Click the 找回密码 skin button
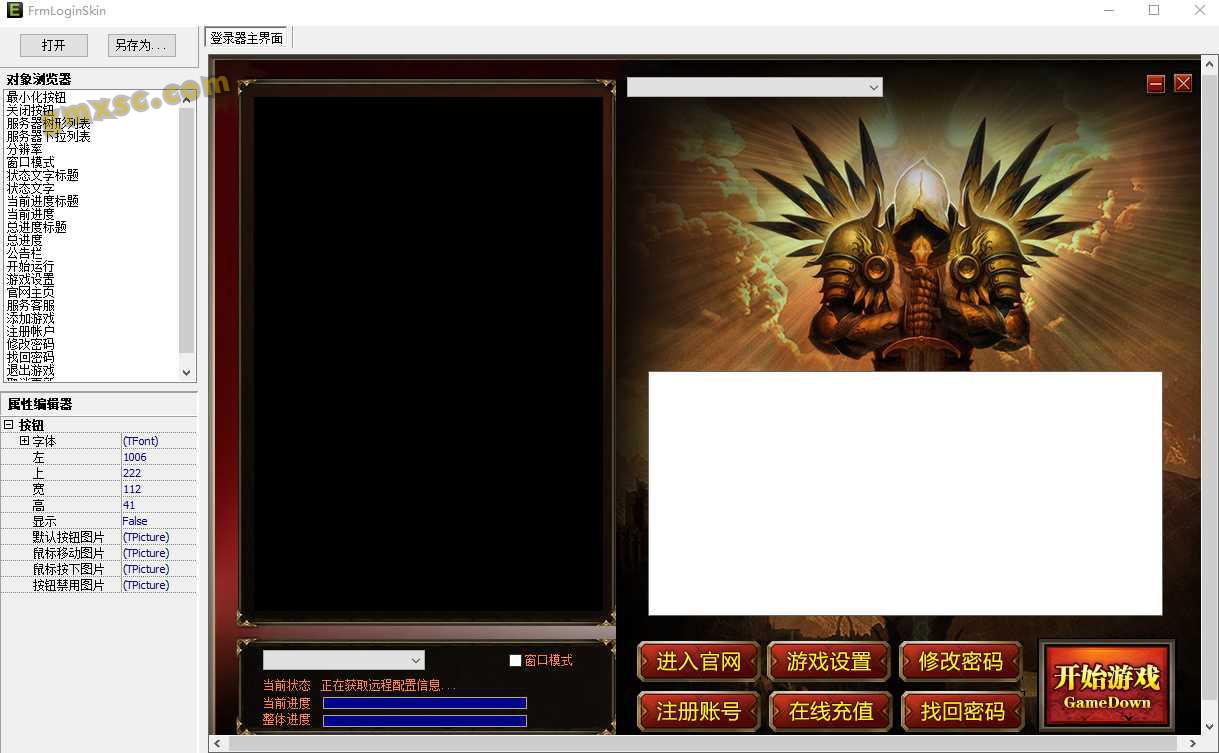 962,712
